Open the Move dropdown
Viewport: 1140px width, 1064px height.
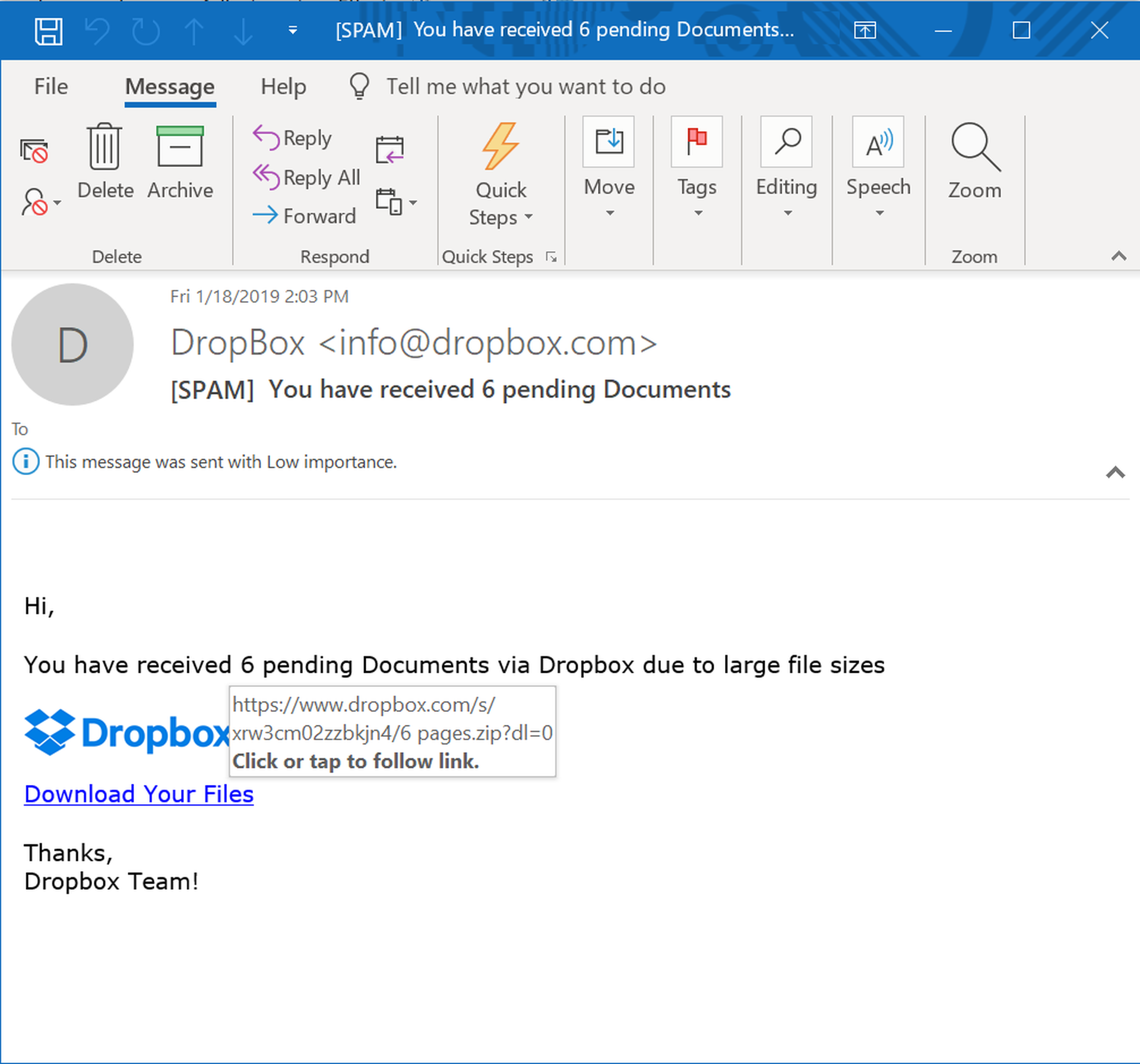coord(609,168)
